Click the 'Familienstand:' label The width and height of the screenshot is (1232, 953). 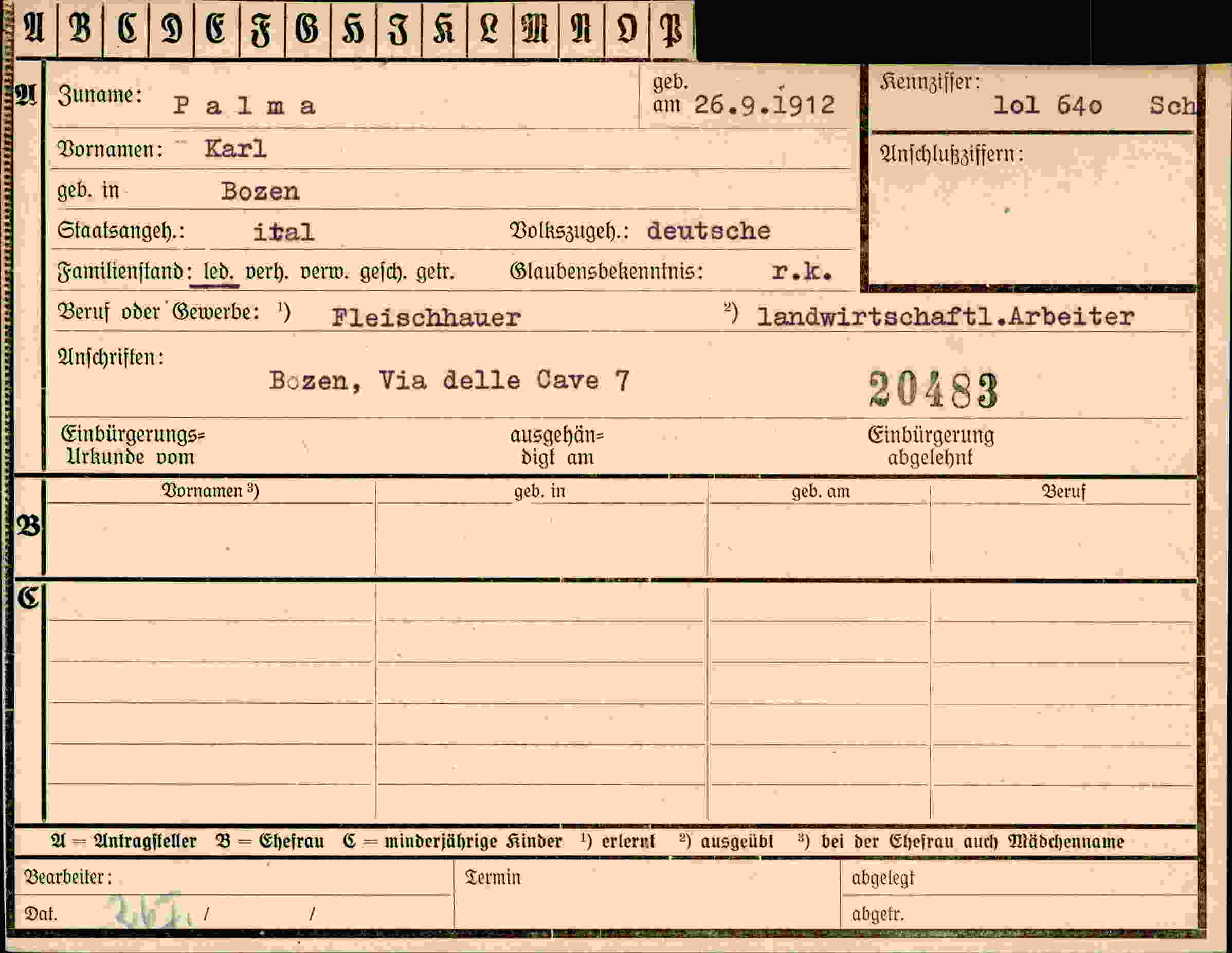point(124,273)
